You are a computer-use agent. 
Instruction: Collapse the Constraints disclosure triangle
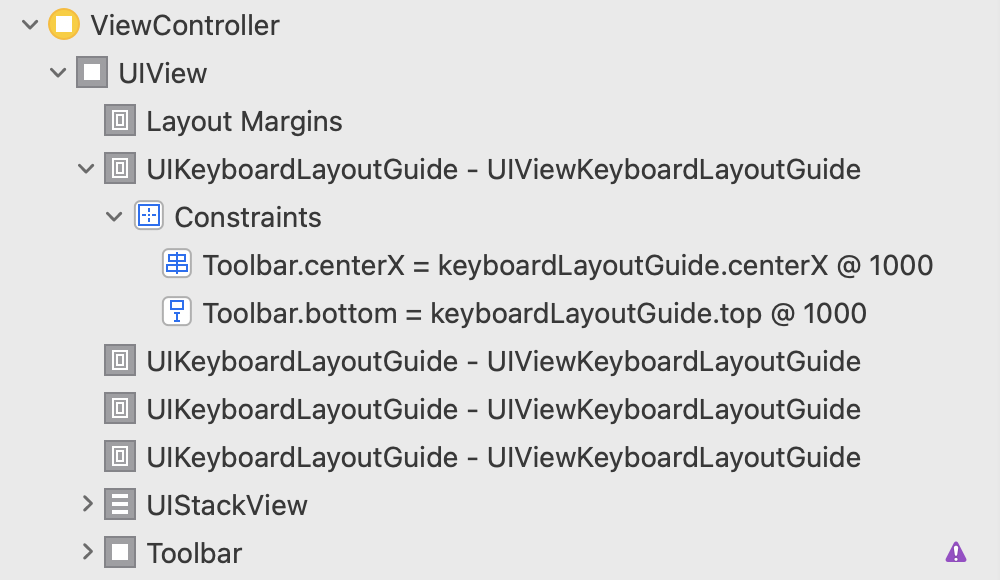[114, 217]
